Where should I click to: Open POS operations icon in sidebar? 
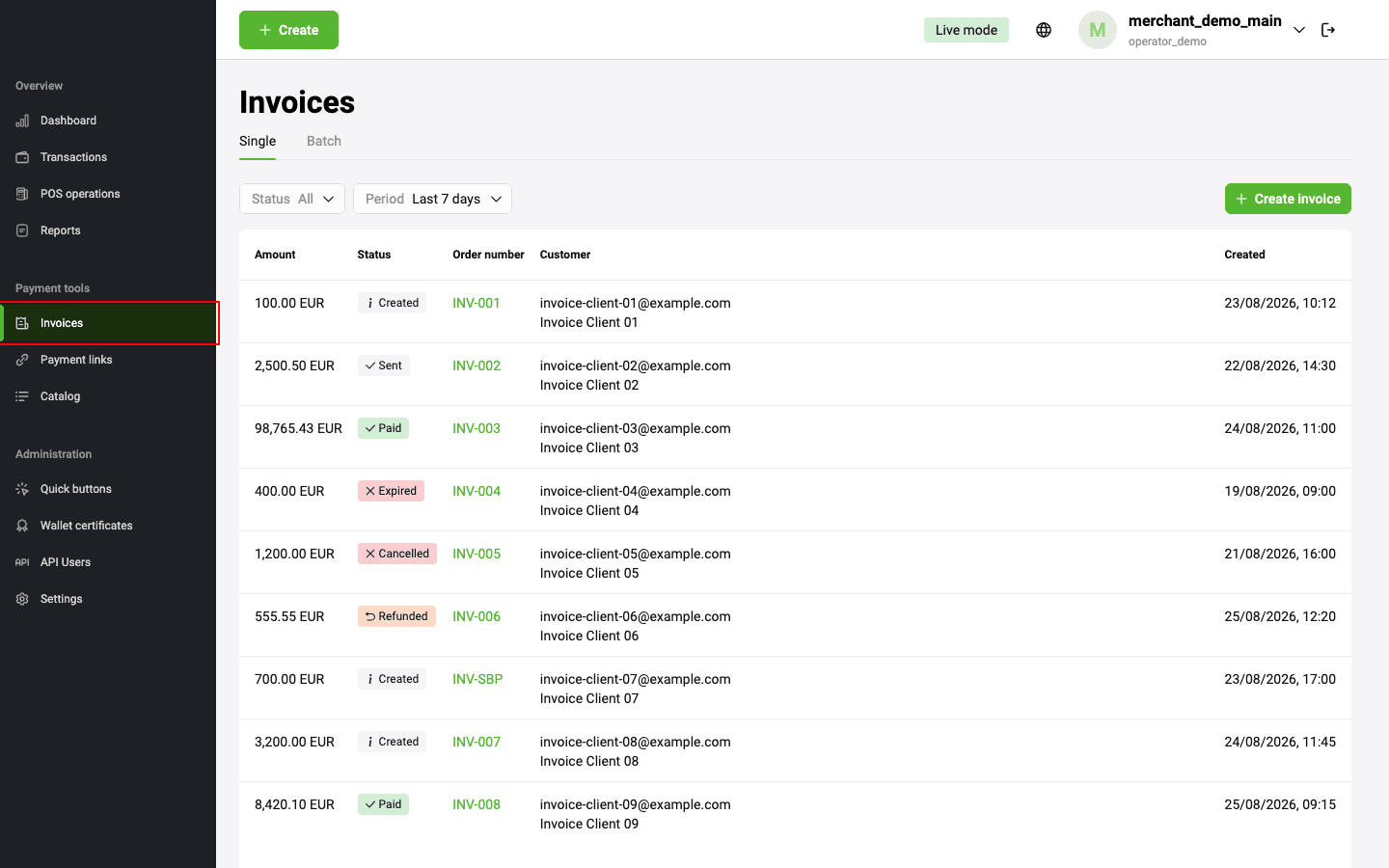pos(22,194)
